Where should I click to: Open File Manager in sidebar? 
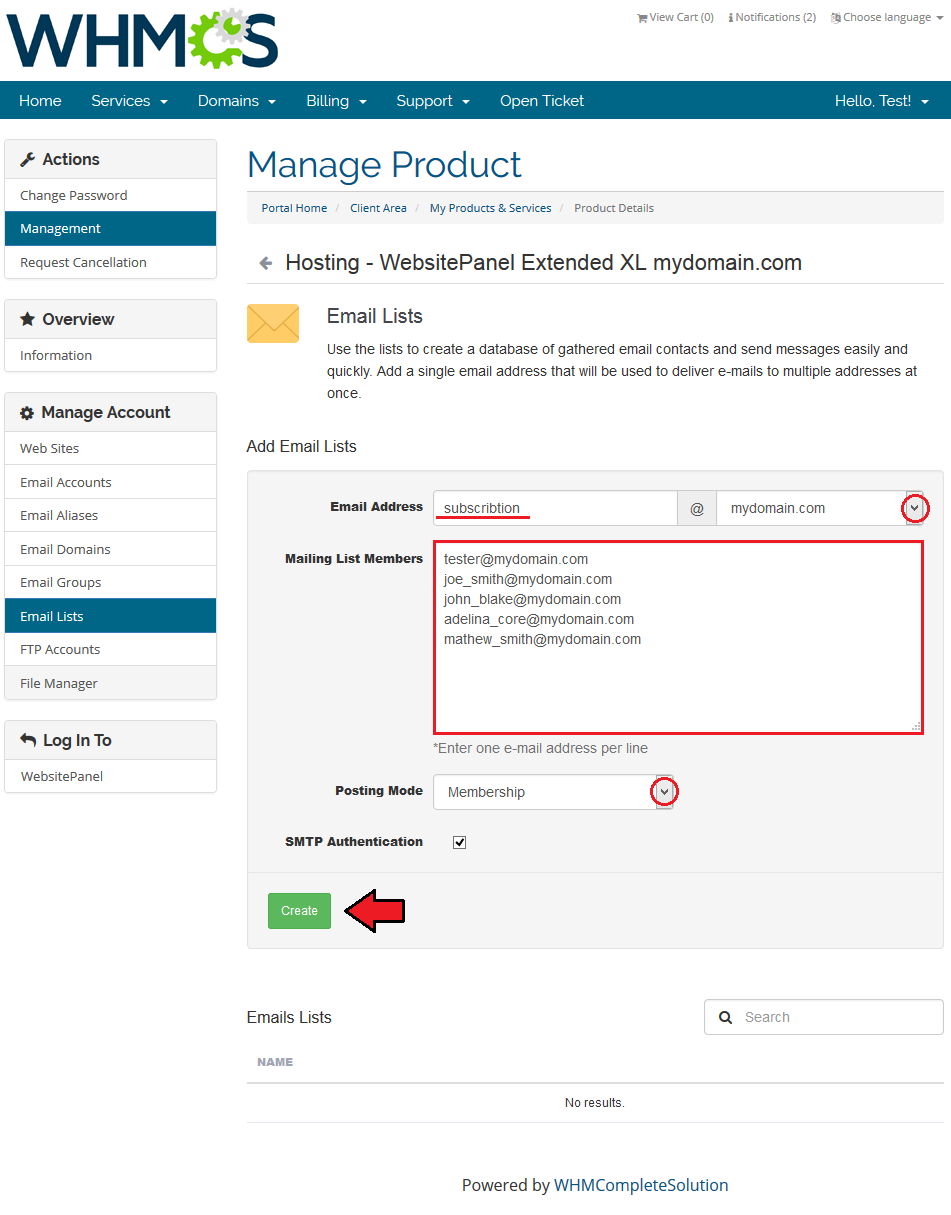(x=111, y=683)
